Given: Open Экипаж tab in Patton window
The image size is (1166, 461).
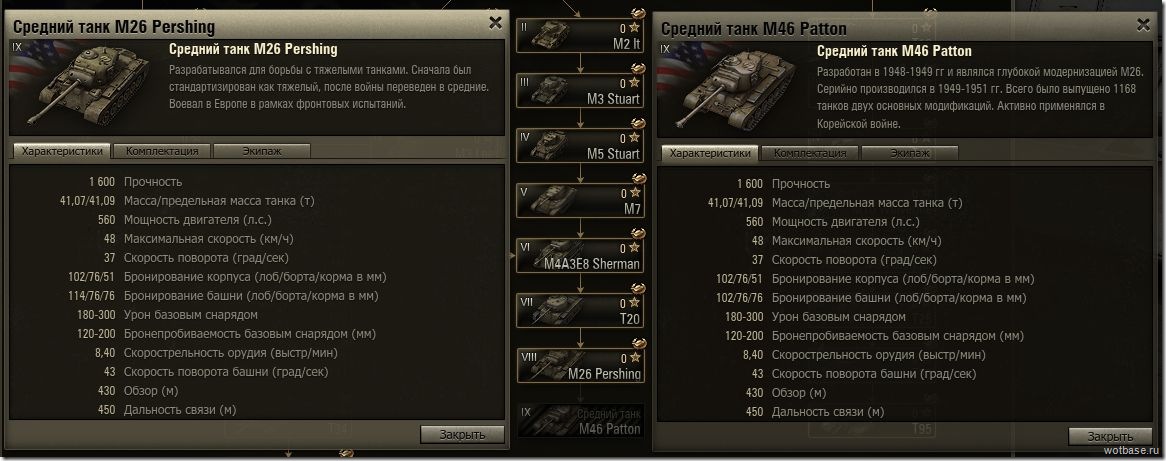Looking at the screenshot, I should point(909,153).
